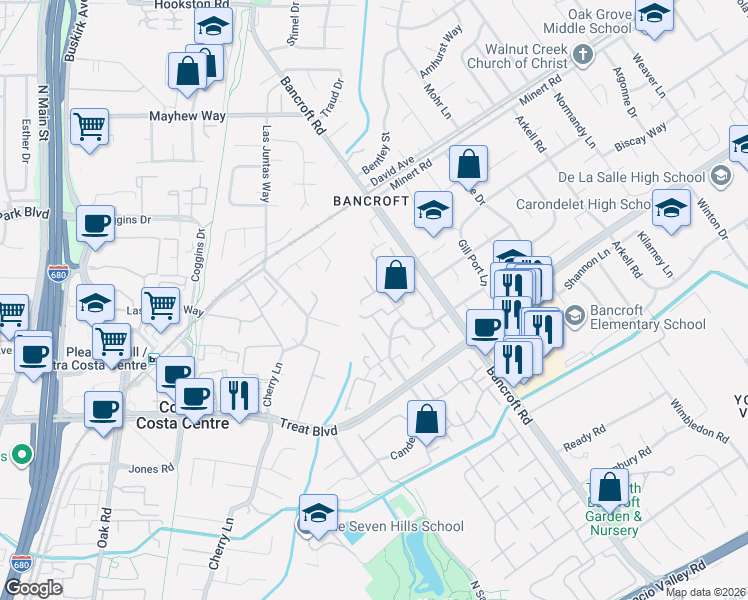Screen dimensions: 748x600
Task: Click the school marker next to BANCROFT label
Action: pyautogui.click(x=433, y=211)
